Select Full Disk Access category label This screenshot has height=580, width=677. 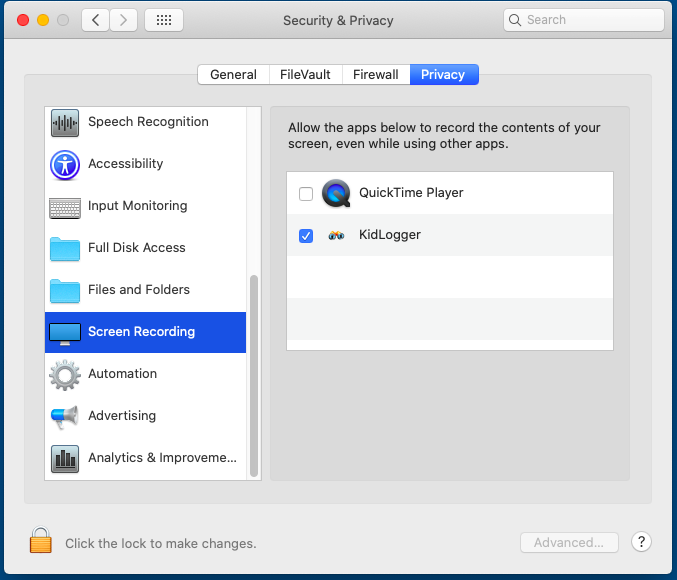pos(137,247)
